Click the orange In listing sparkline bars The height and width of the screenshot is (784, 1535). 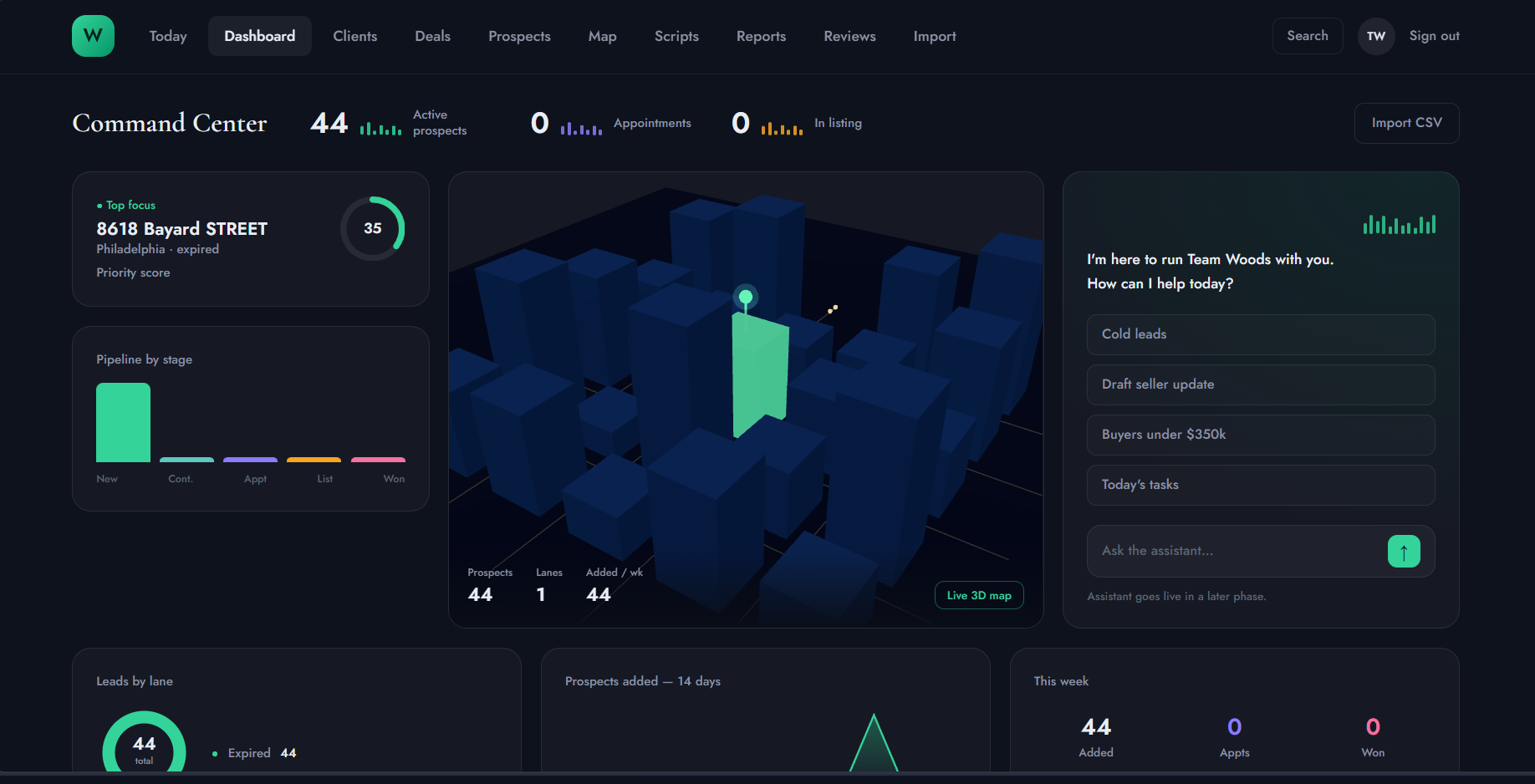pos(782,128)
